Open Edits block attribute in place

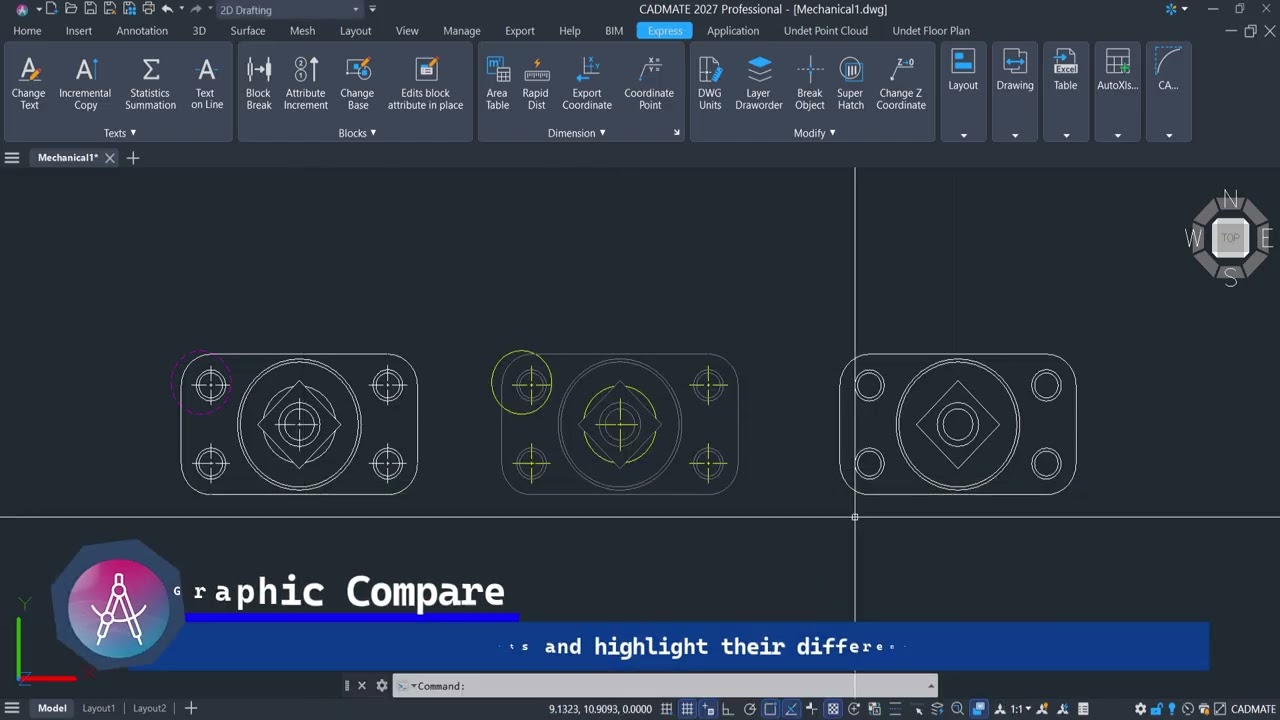pos(425,83)
